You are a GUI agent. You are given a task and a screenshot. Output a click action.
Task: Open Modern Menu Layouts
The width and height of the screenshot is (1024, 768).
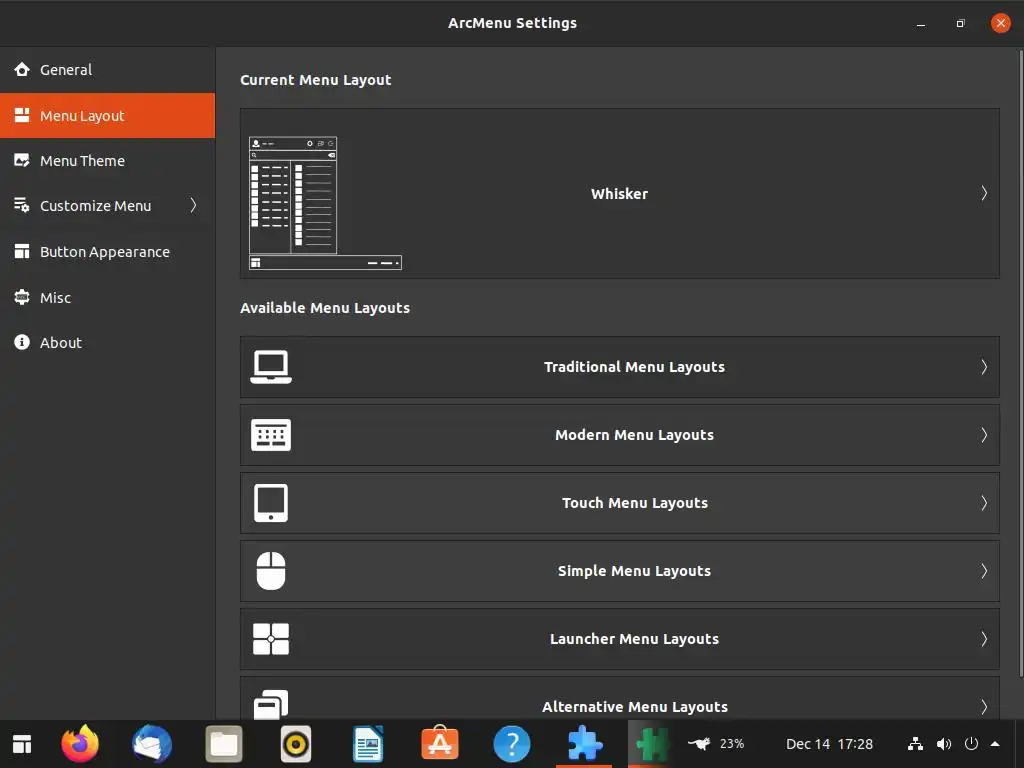pyautogui.click(x=619, y=435)
